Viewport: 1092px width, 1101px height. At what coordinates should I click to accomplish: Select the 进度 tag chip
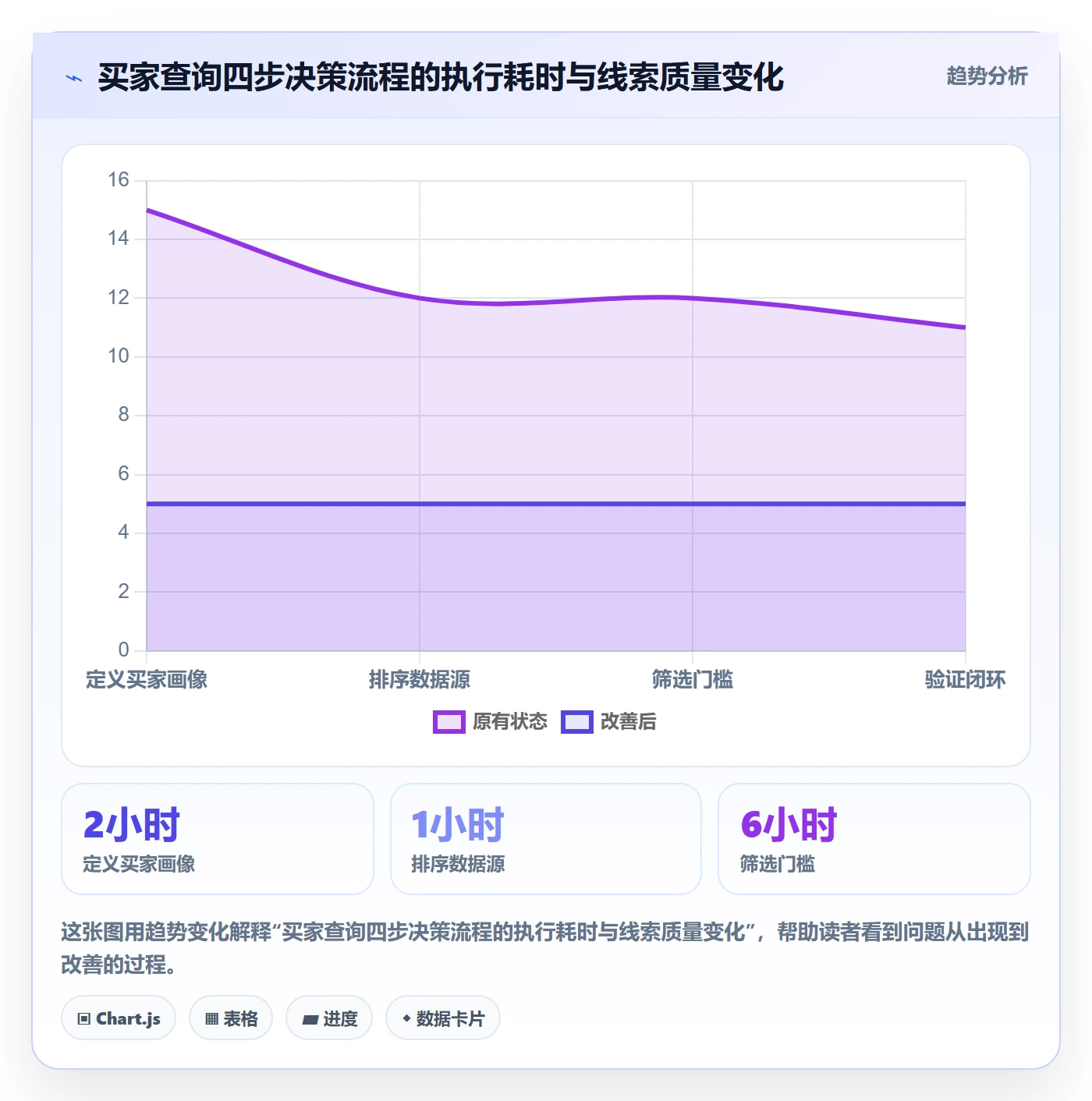pyautogui.click(x=329, y=1018)
